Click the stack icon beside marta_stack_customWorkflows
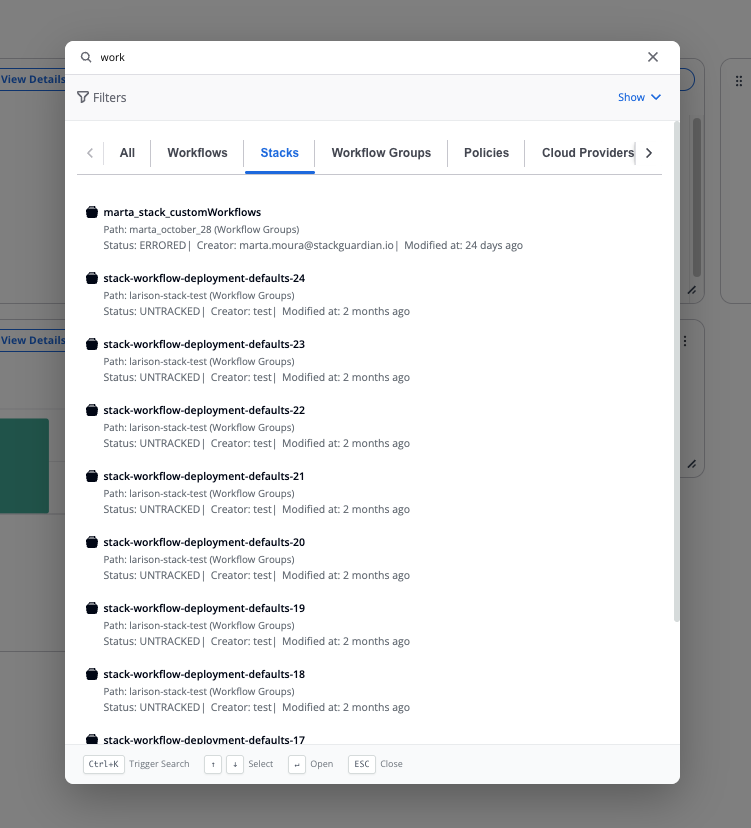This screenshot has height=828, width=751. 91,212
